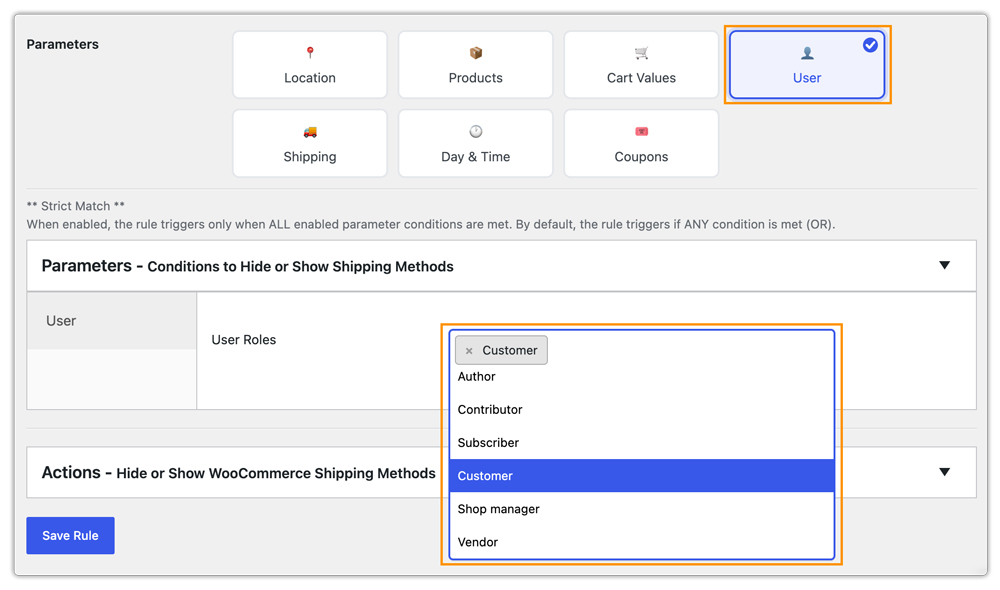The height and width of the screenshot is (590, 1000).
Task: Collapse the Actions section arrow
Action: click(x=945, y=472)
